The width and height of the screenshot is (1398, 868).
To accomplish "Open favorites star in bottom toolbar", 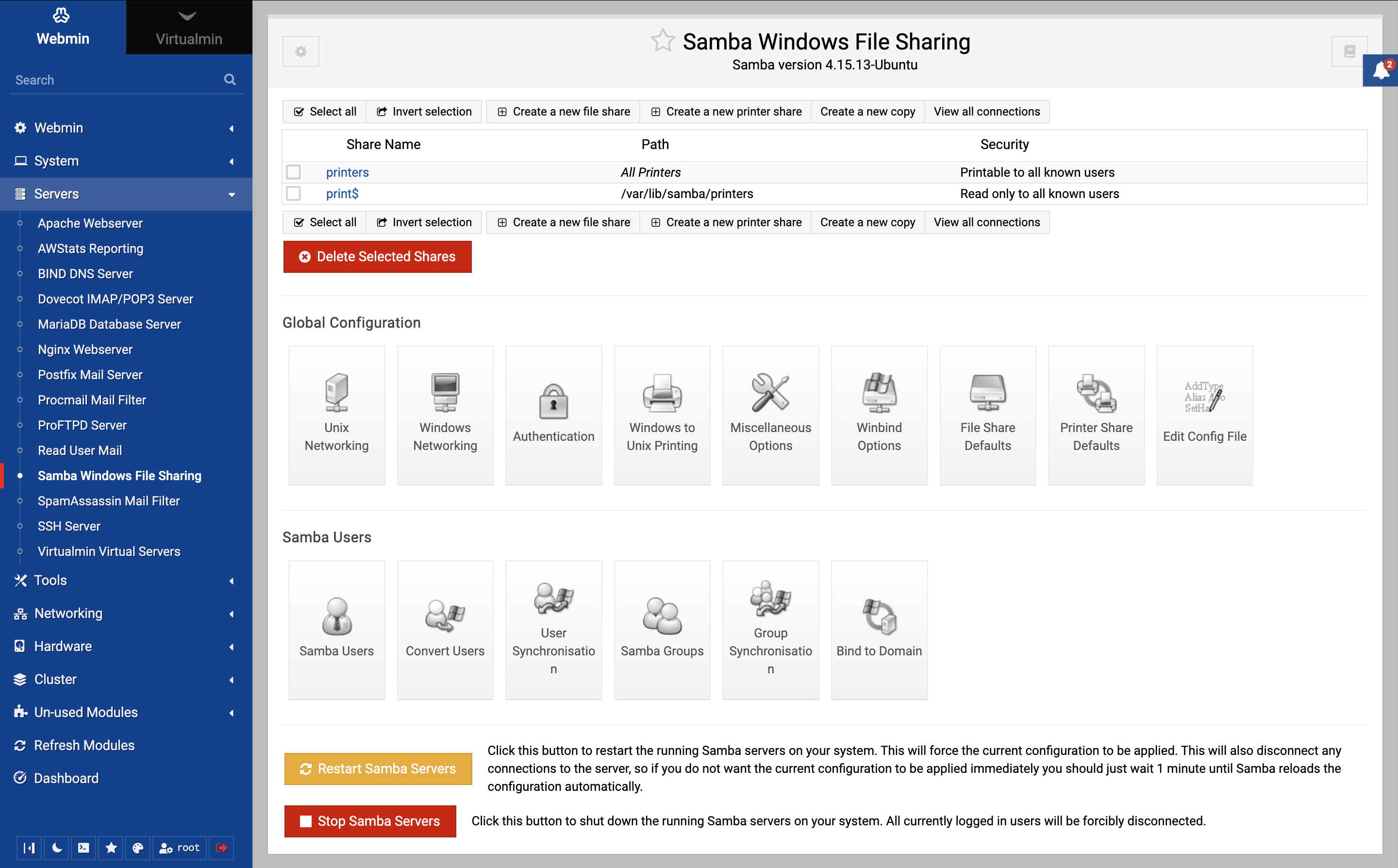I will click(x=111, y=847).
